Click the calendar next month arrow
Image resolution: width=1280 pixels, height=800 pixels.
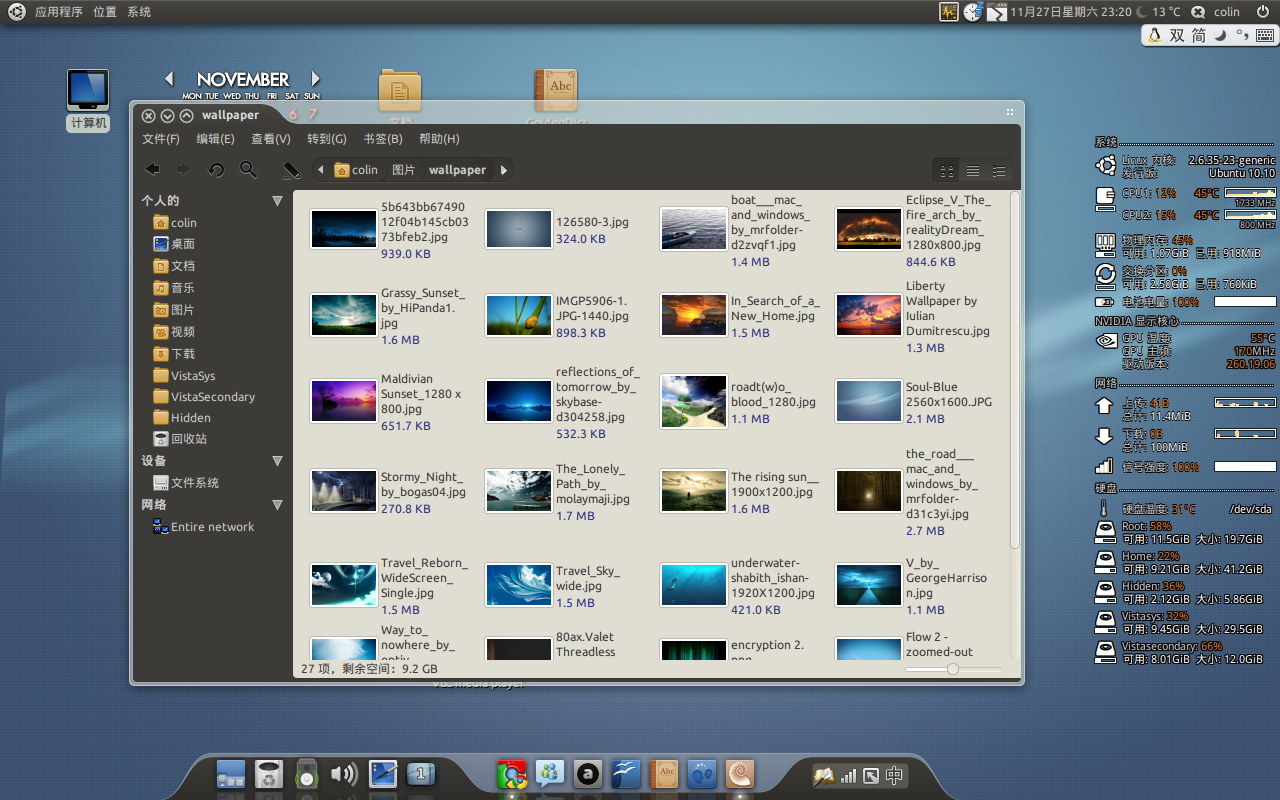316,78
